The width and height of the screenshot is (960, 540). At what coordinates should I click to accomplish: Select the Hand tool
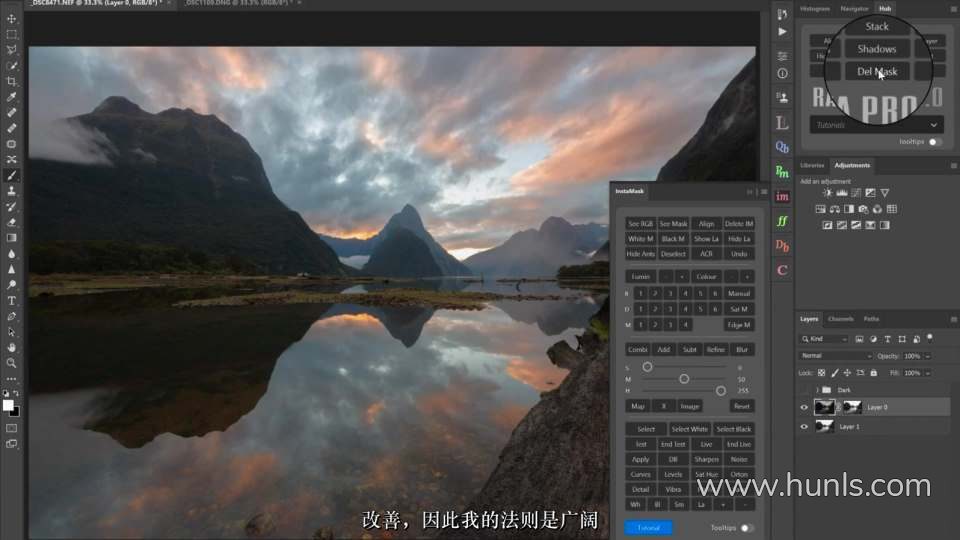[x=12, y=347]
